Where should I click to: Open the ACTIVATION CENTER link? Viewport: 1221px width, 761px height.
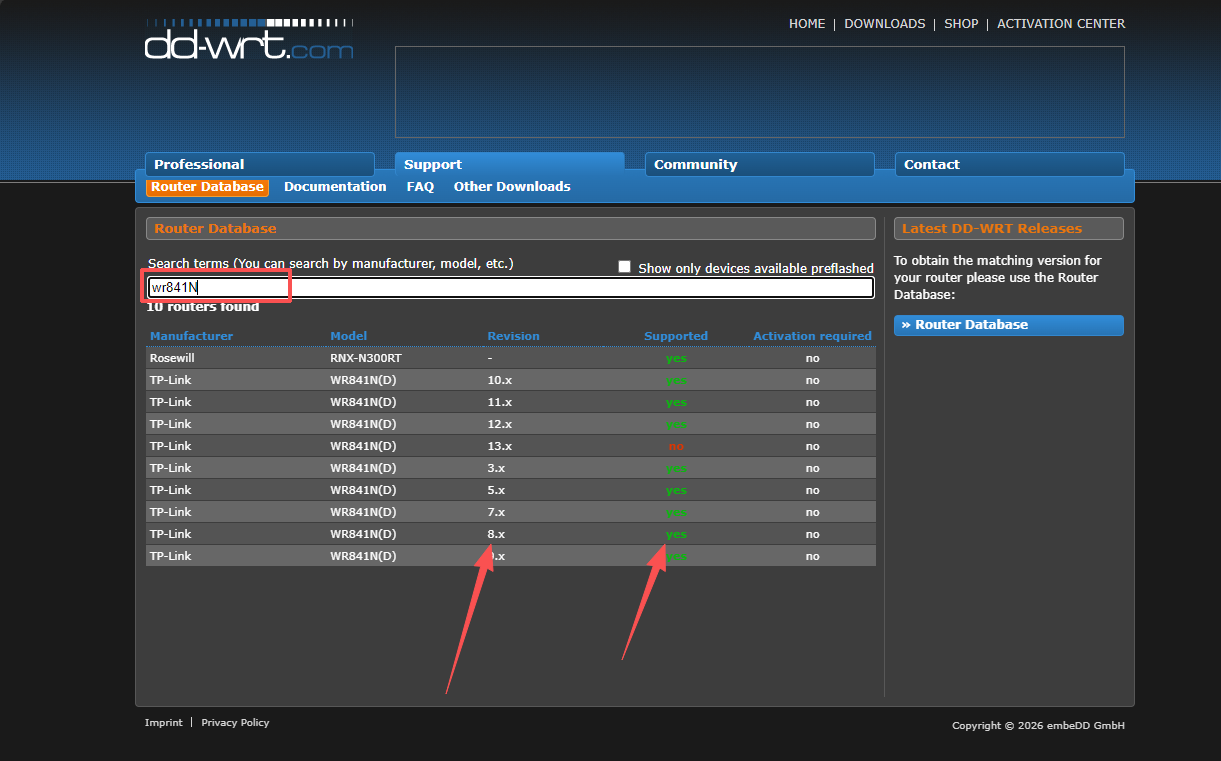[x=1061, y=24]
